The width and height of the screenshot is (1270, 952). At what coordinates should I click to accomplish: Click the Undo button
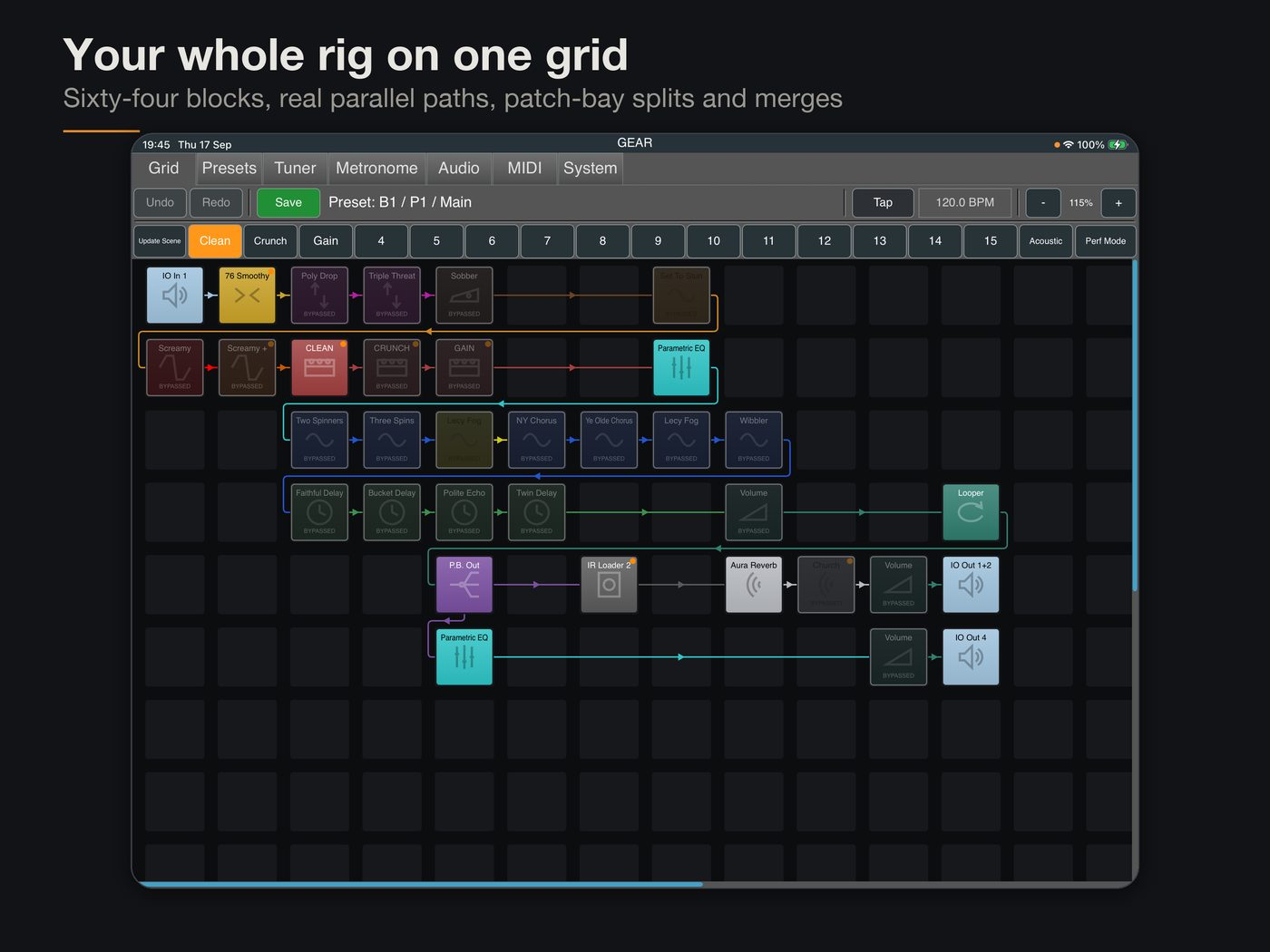[x=160, y=203]
